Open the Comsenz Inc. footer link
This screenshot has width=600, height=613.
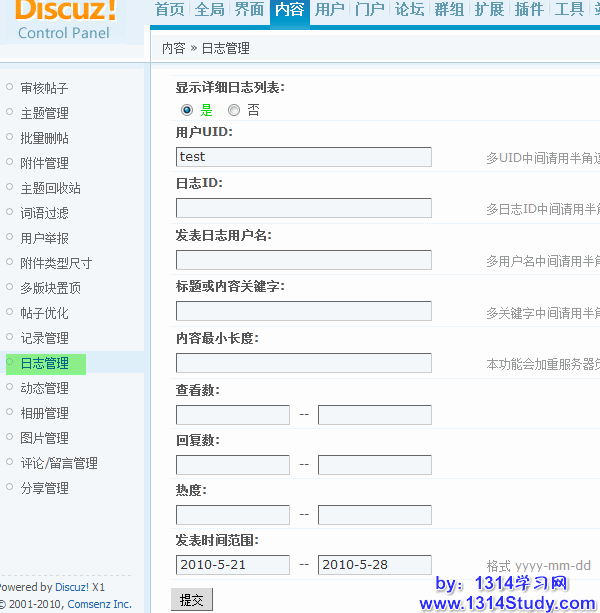click(99, 604)
